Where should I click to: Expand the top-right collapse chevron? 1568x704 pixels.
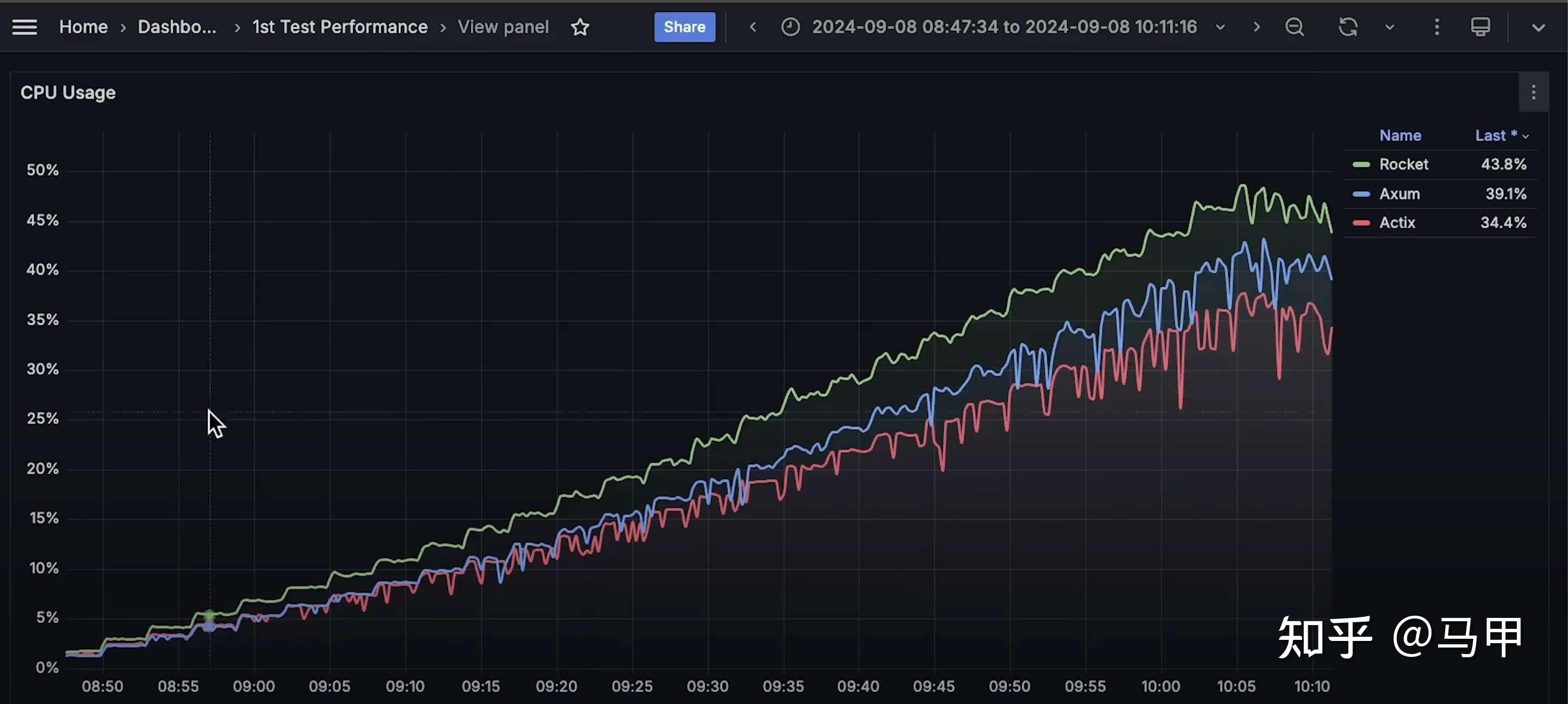tap(1538, 27)
